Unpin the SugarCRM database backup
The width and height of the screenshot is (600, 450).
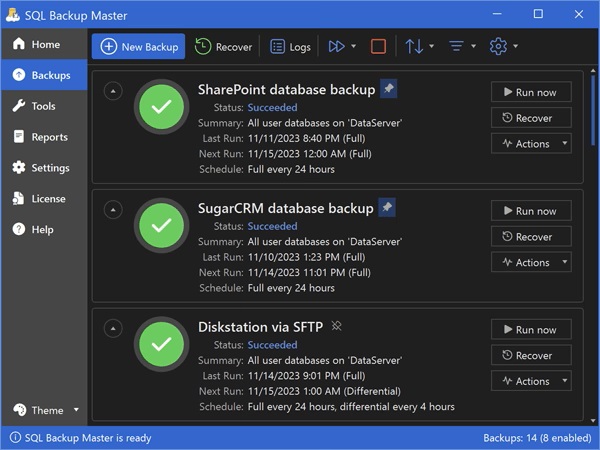pos(387,207)
